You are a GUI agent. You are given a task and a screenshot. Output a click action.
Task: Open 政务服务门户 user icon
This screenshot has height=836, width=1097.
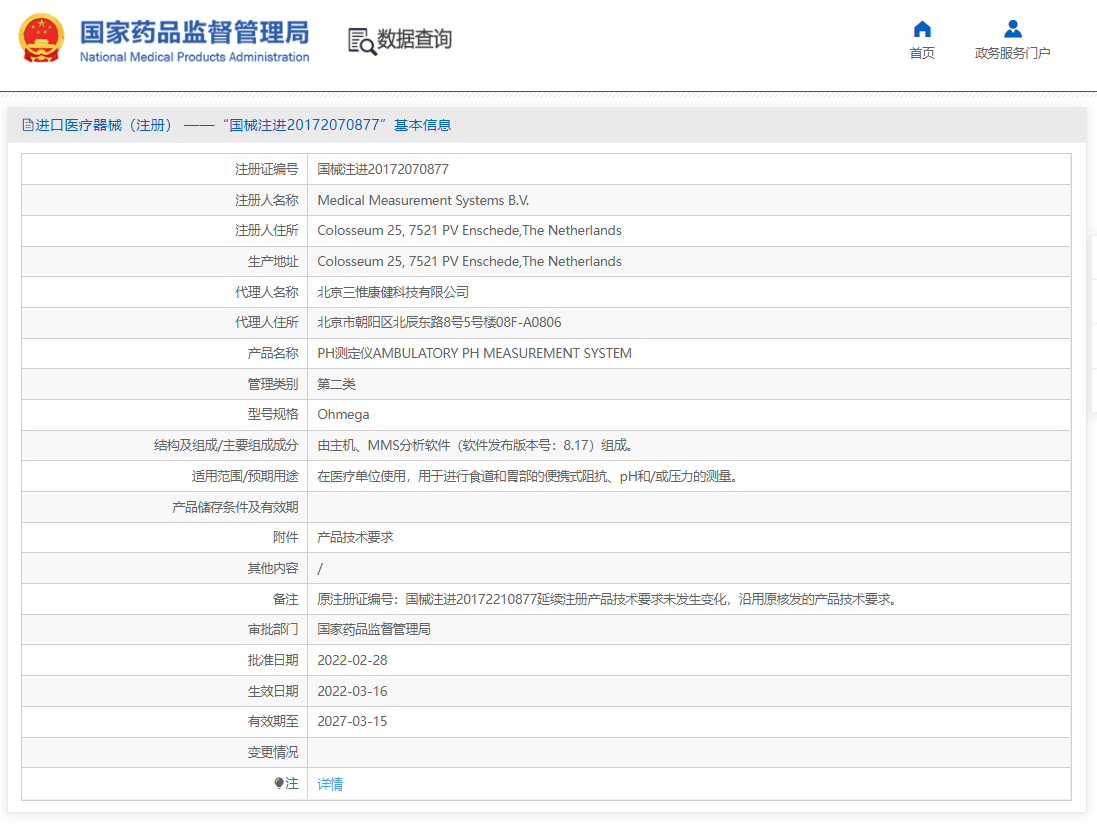(1012, 29)
